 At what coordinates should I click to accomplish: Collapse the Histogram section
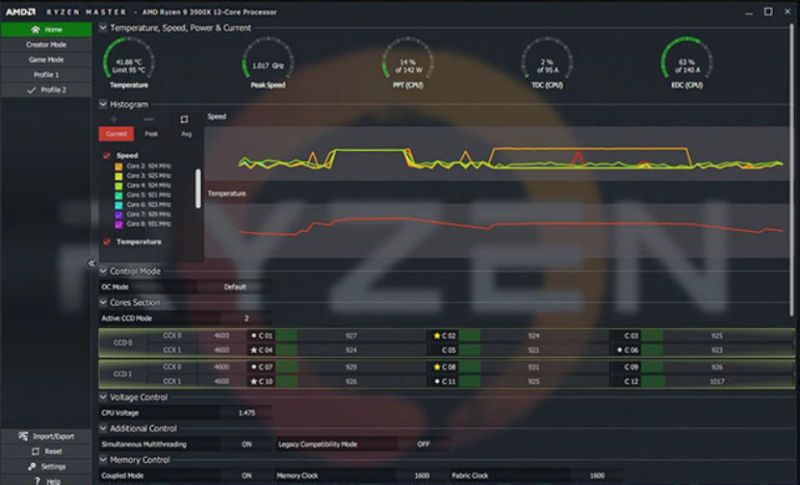(x=103, y=104)
